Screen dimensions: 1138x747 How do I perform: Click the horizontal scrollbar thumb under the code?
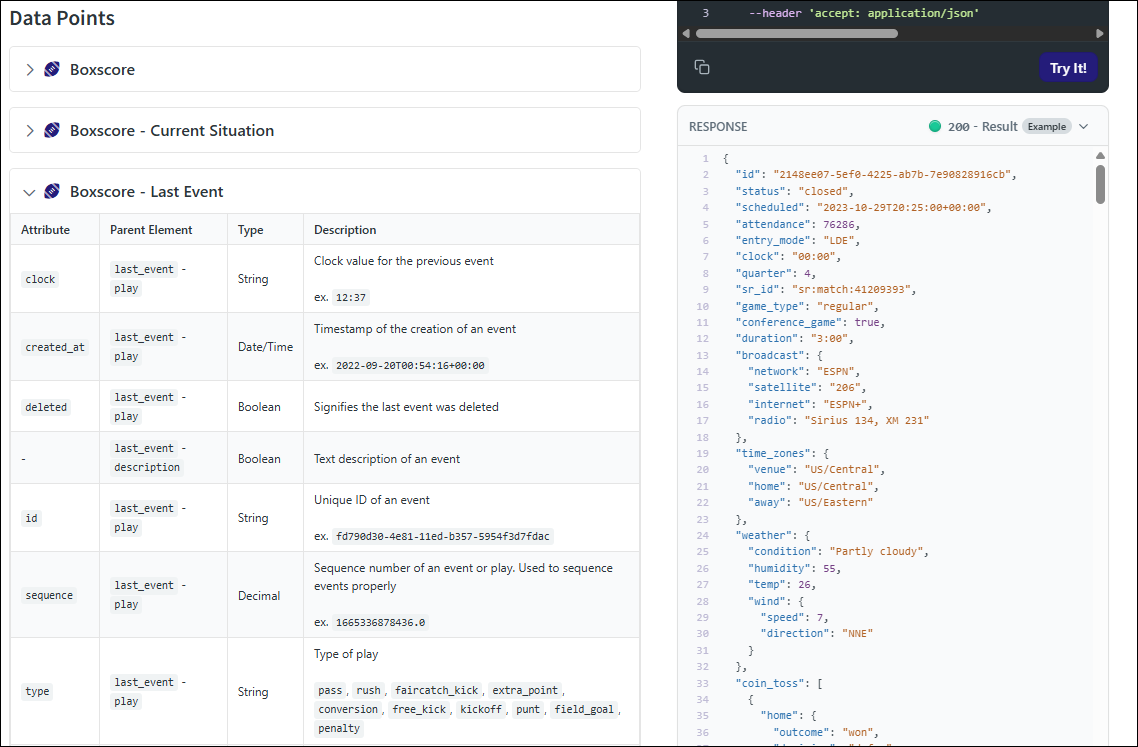[x=796, y=33]
